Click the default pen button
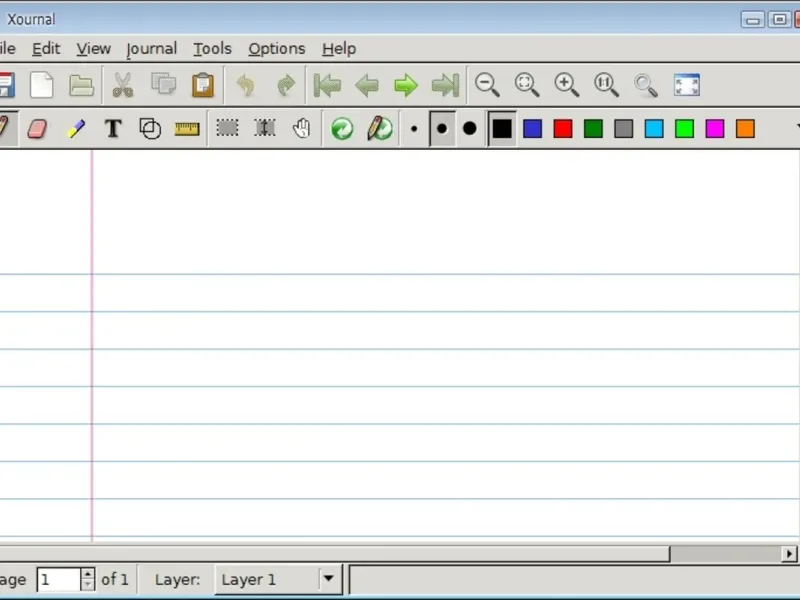 [380, 129]
